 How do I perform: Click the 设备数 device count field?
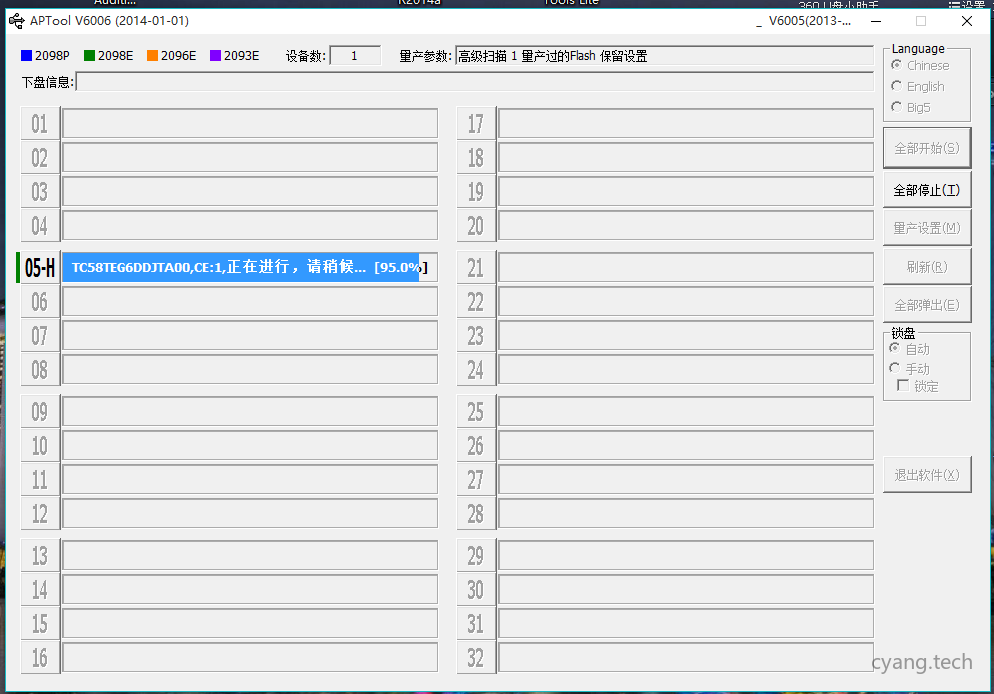[355, 56]
